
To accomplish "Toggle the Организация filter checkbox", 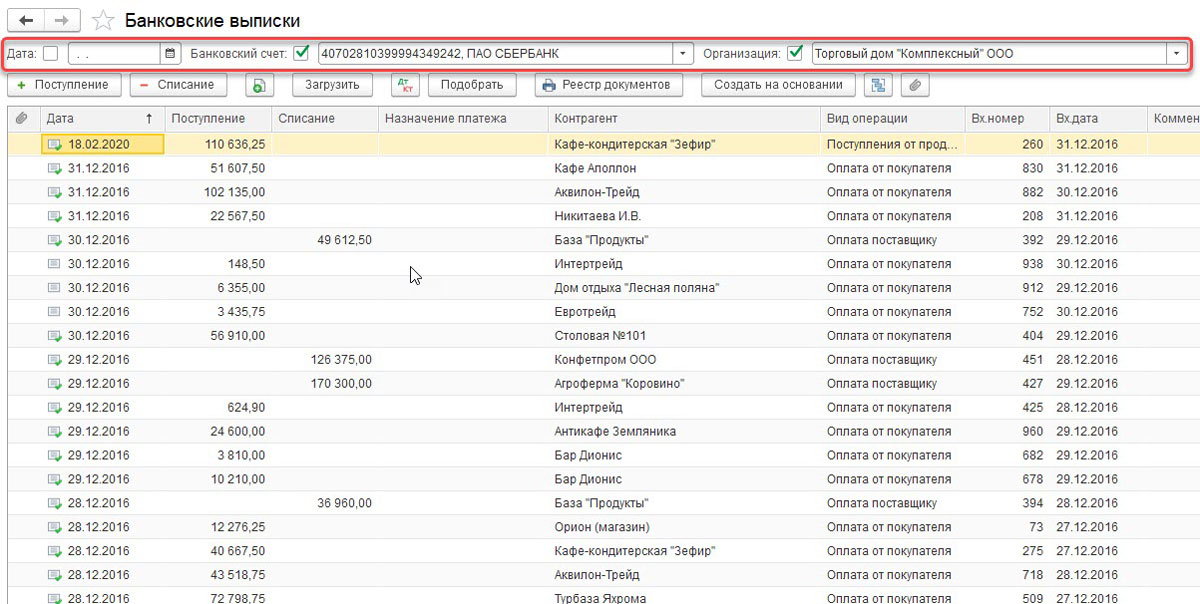I will click(x=796, y=53).
